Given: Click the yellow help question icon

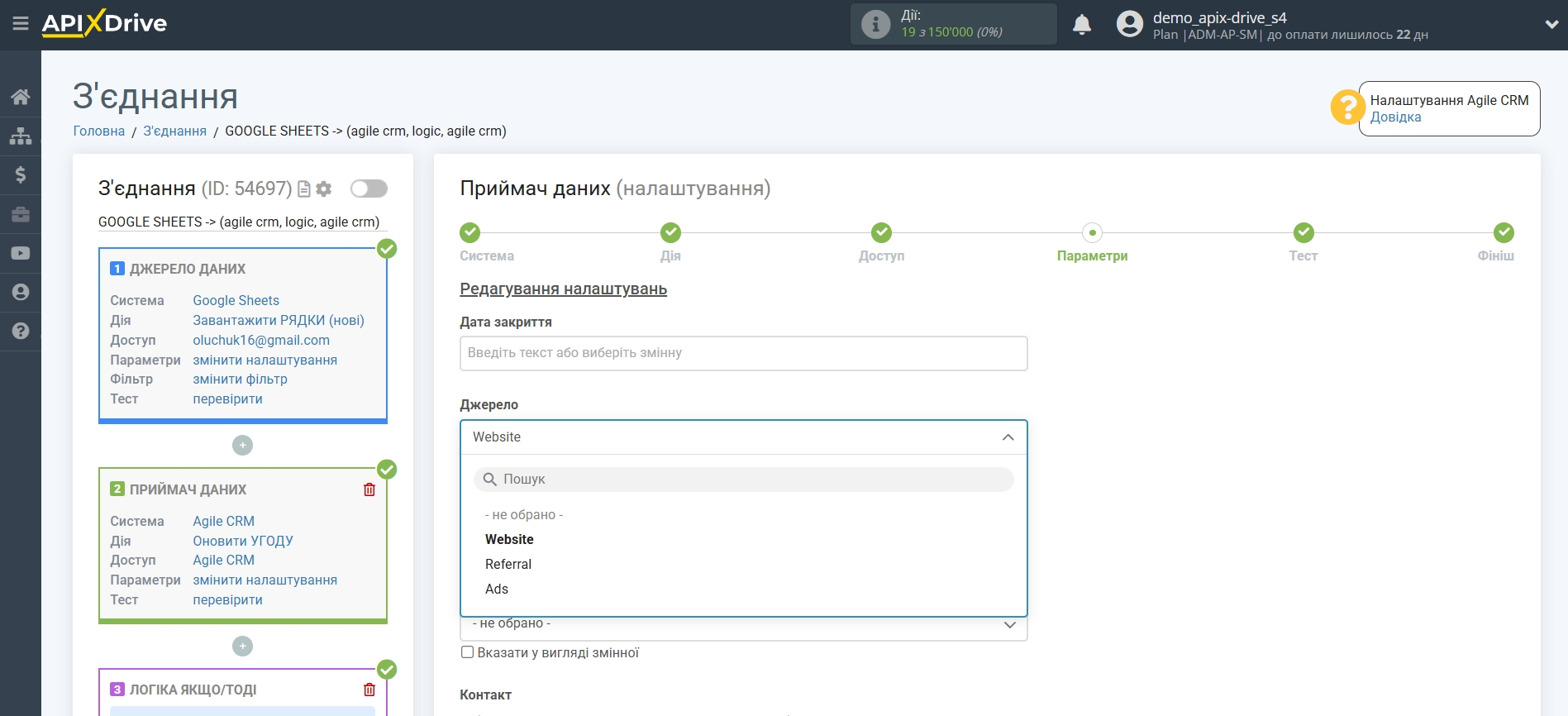Looking at the screenshot, I should 1347,107.
